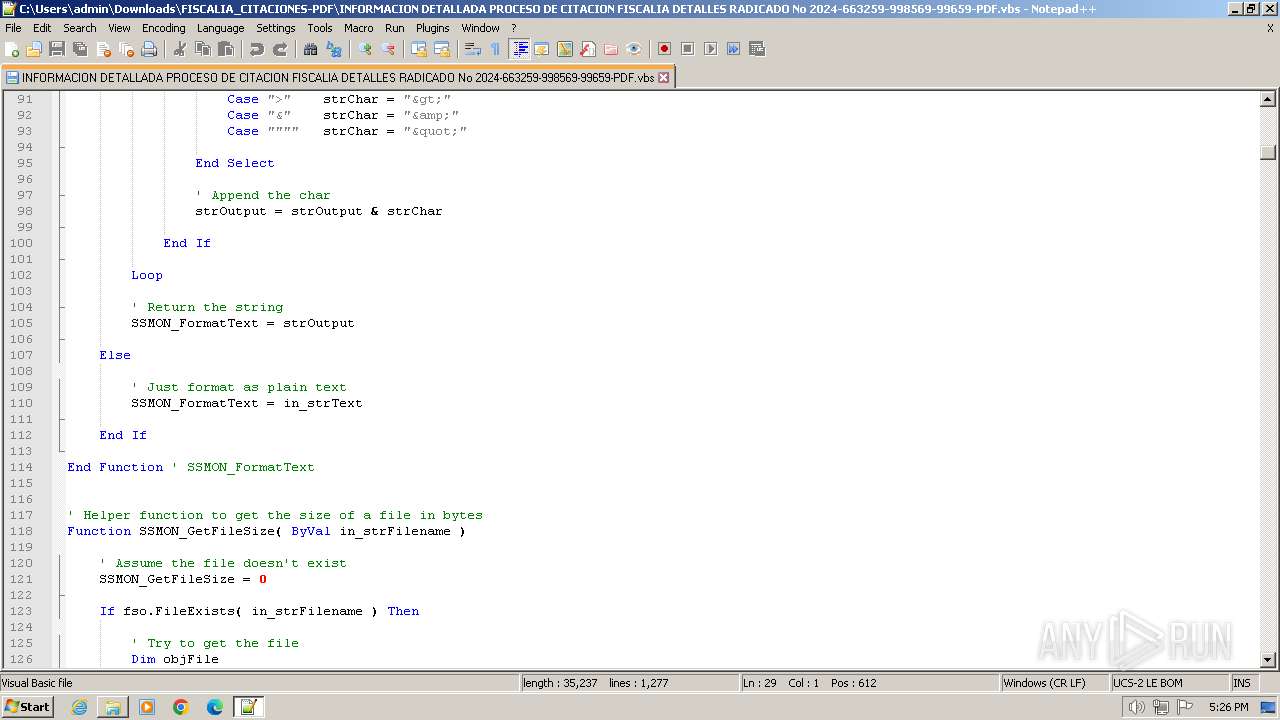Open the User Defined Language dialog icon
This screenshot has height=720, width=1280.
[542, 49]
